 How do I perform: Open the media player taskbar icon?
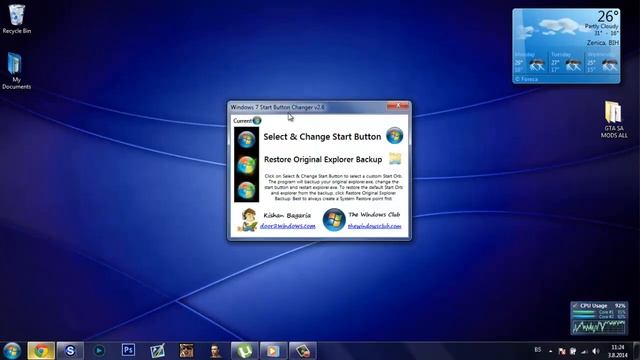coord(99,351)
